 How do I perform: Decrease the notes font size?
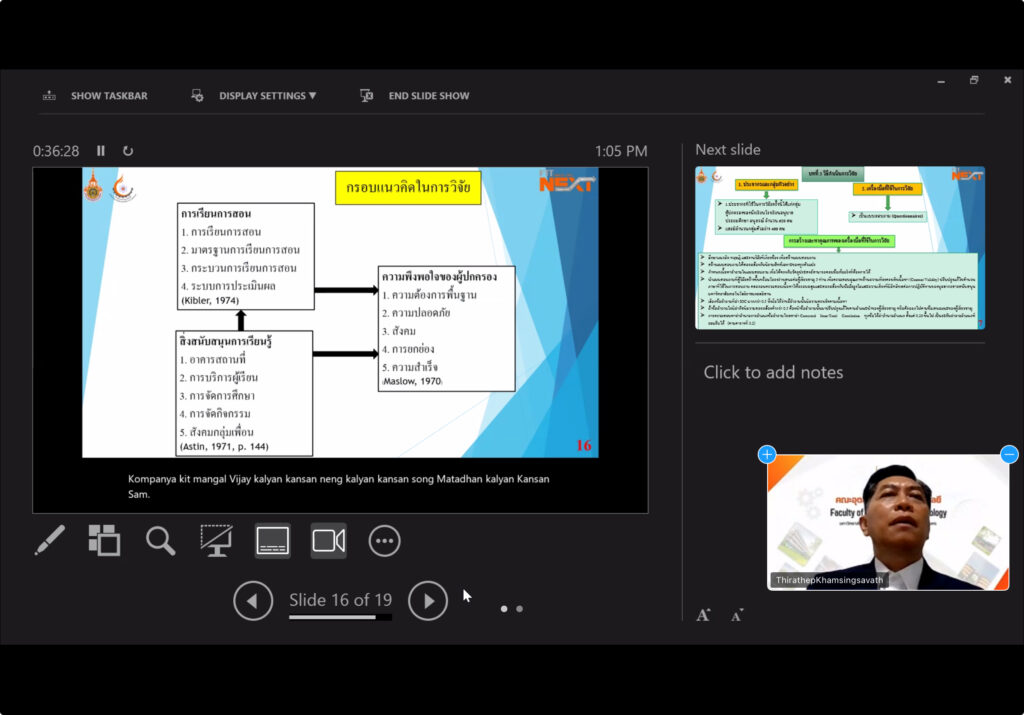tap(737, 615)
